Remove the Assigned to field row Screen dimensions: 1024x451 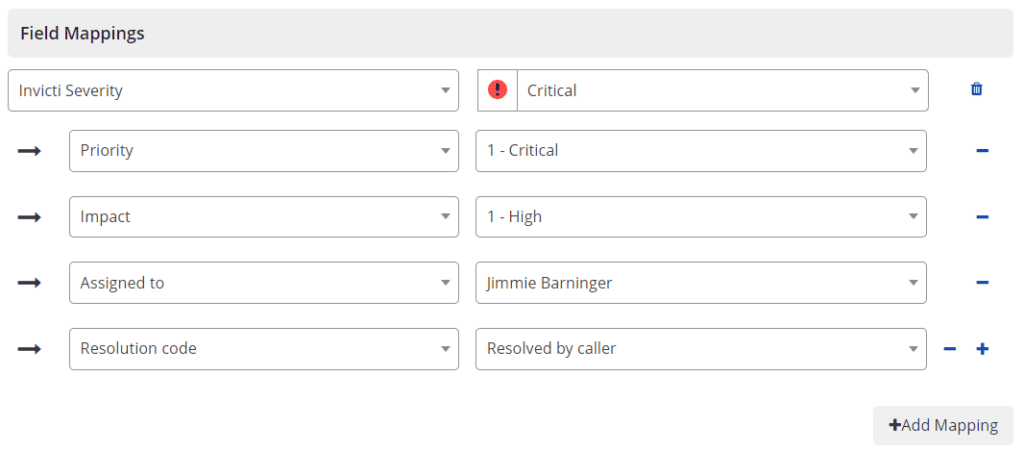coord(982,283)
